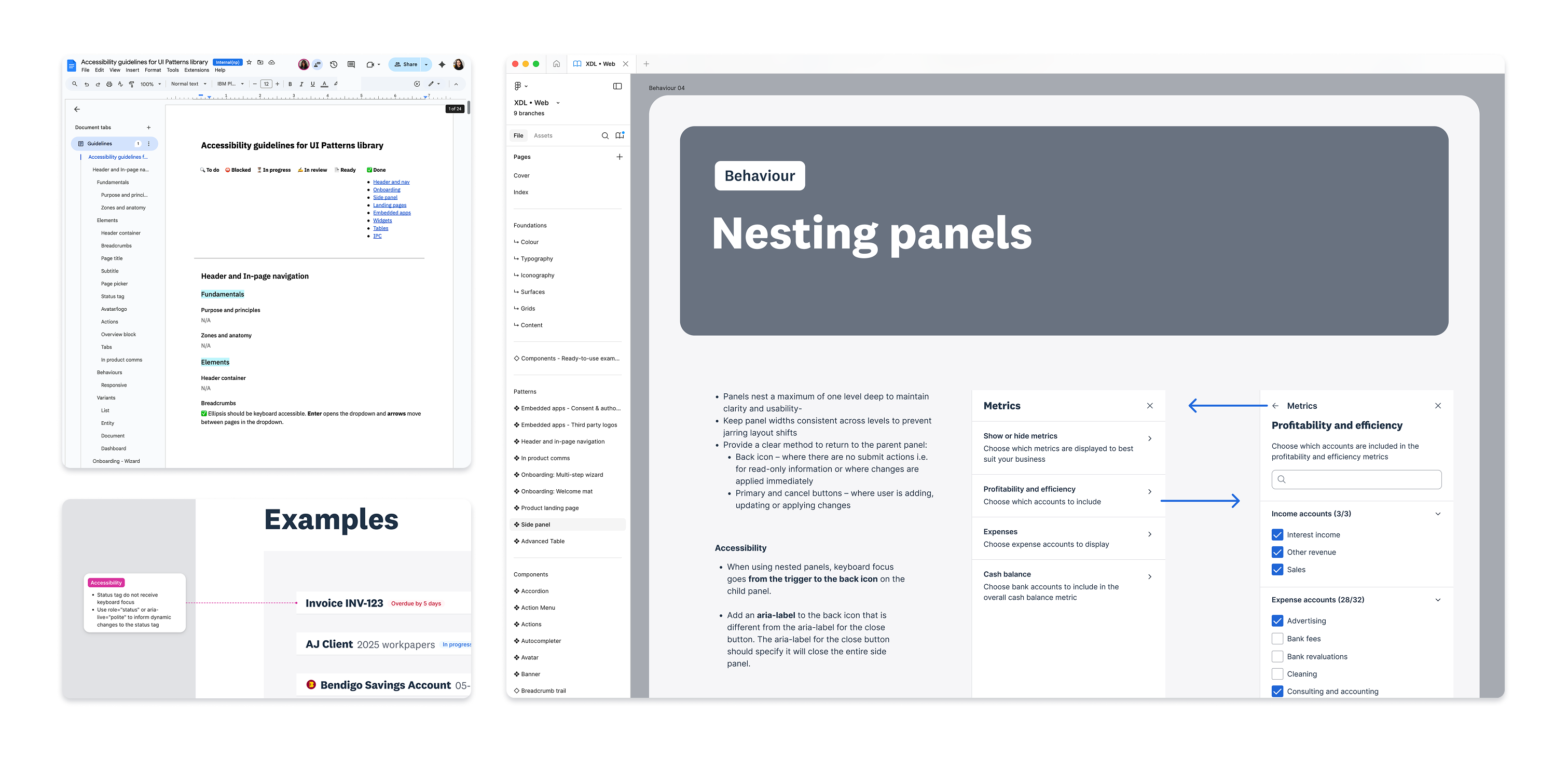Click back arrow in nested Metrics panel
1568x772 pixels.
[x=1275, y=406]
